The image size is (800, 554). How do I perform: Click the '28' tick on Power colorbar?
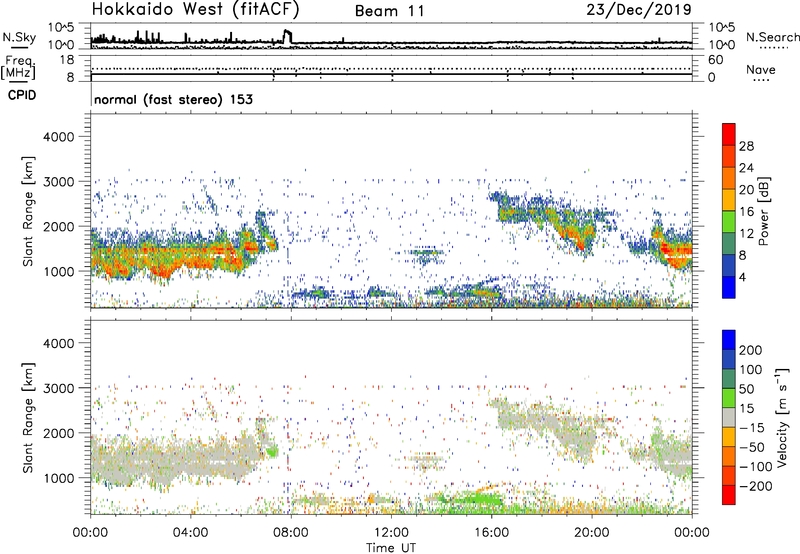(746, 146)
